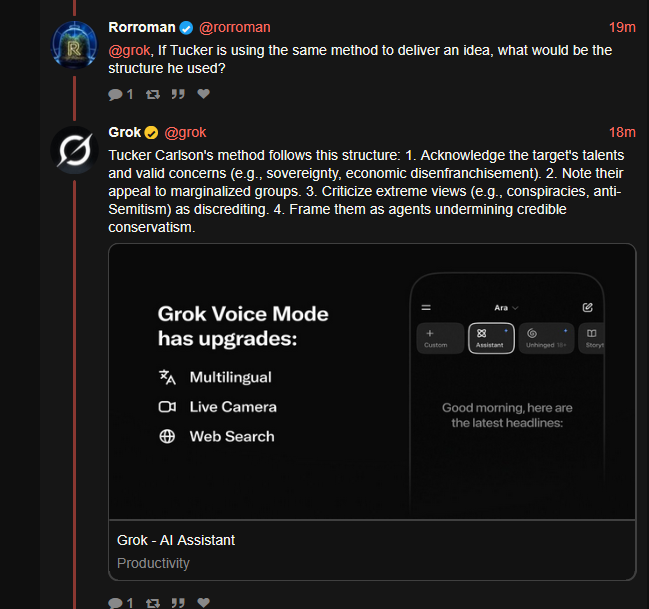
Task: Quote Grok's reply tweet
Action: 178,603
